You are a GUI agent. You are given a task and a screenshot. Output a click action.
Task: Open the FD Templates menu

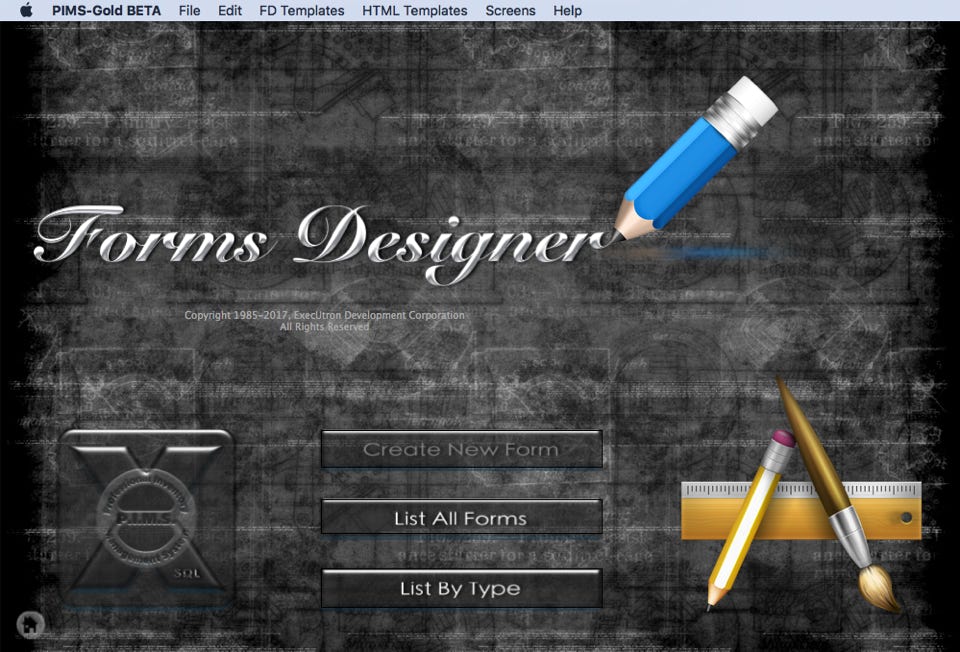302,10
